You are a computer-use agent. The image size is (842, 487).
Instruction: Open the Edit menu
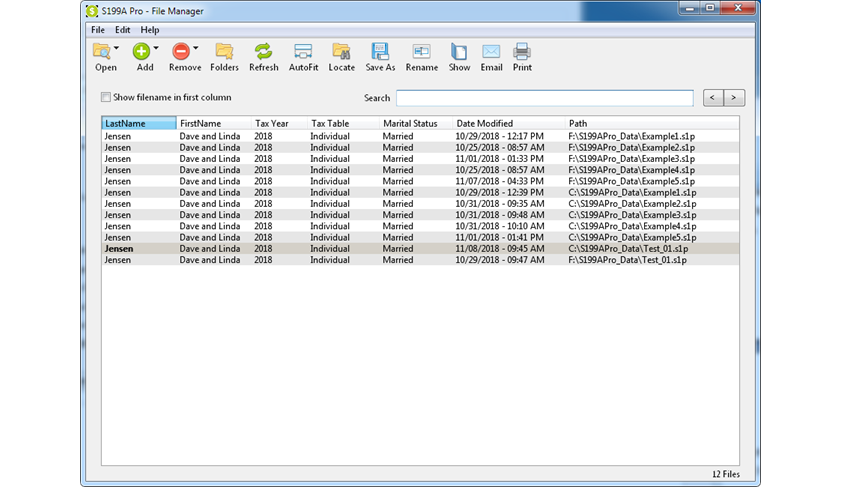click(122, 30)
